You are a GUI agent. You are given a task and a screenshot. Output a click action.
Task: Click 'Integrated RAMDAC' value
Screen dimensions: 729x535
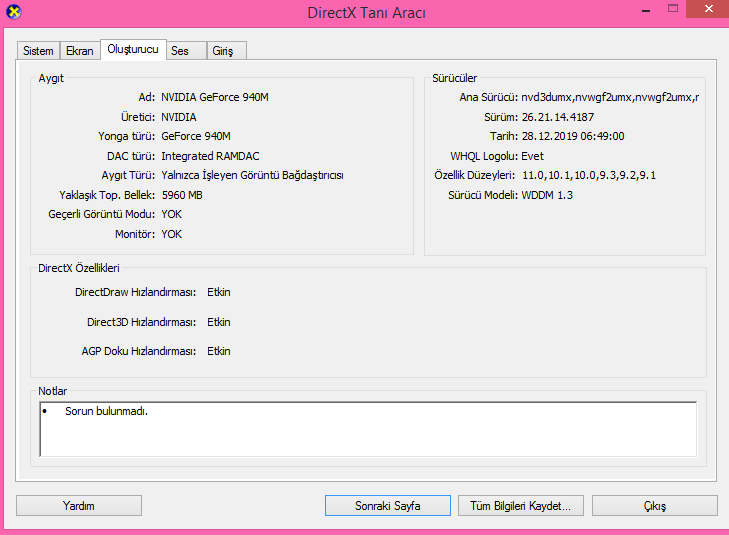[210, 156]
